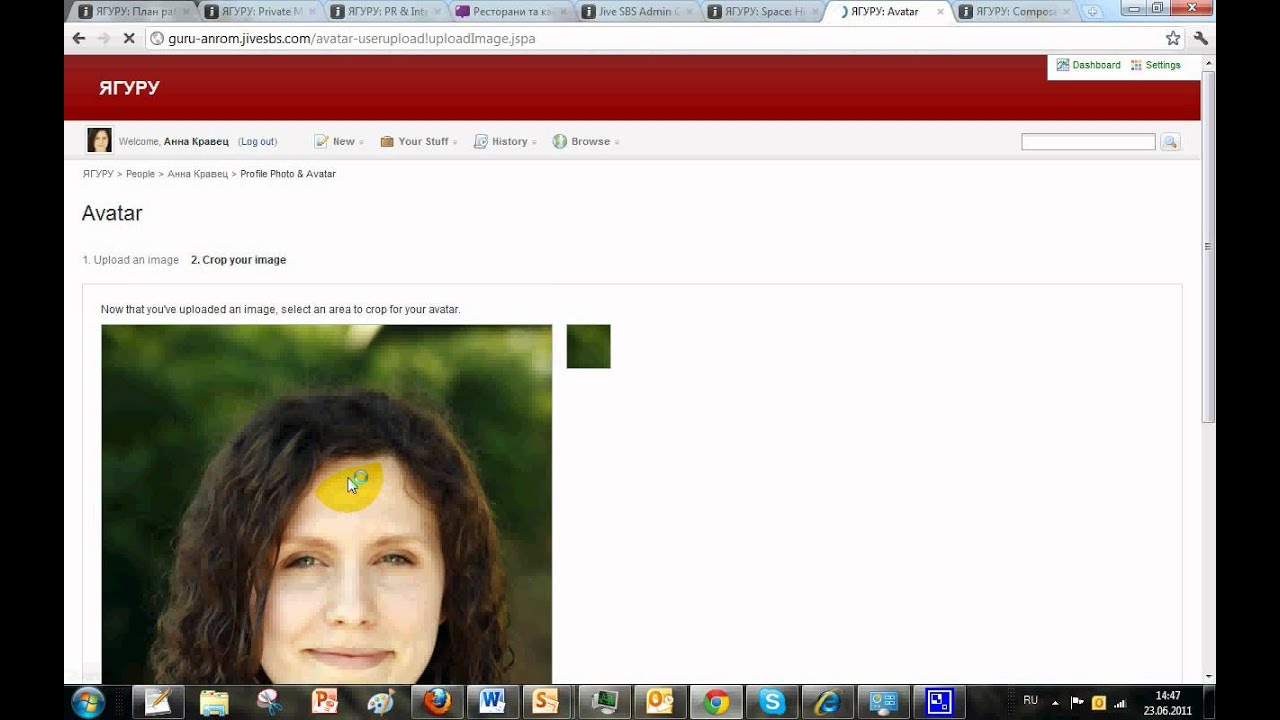Open Skype from the taskbar
This screenshot has width=1280, height=720.
point(771,702)
